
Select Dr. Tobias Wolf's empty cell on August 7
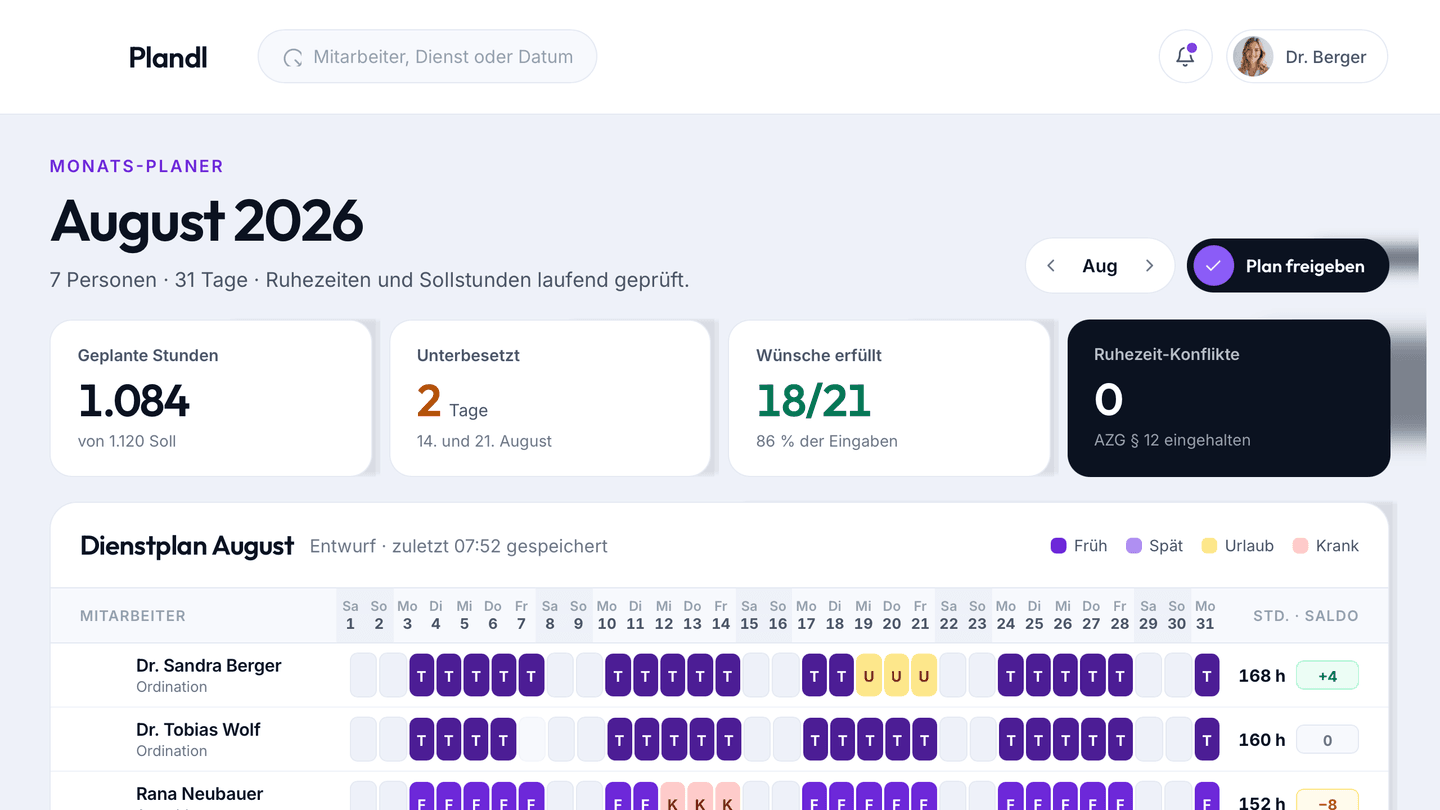[x=533, y=740]
